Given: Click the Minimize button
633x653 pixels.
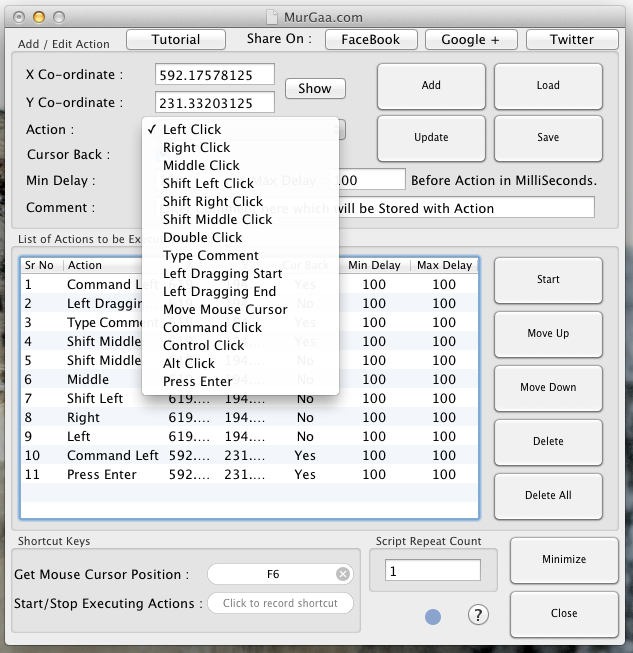Looking at the screenshot, I should tap(564, 560).
